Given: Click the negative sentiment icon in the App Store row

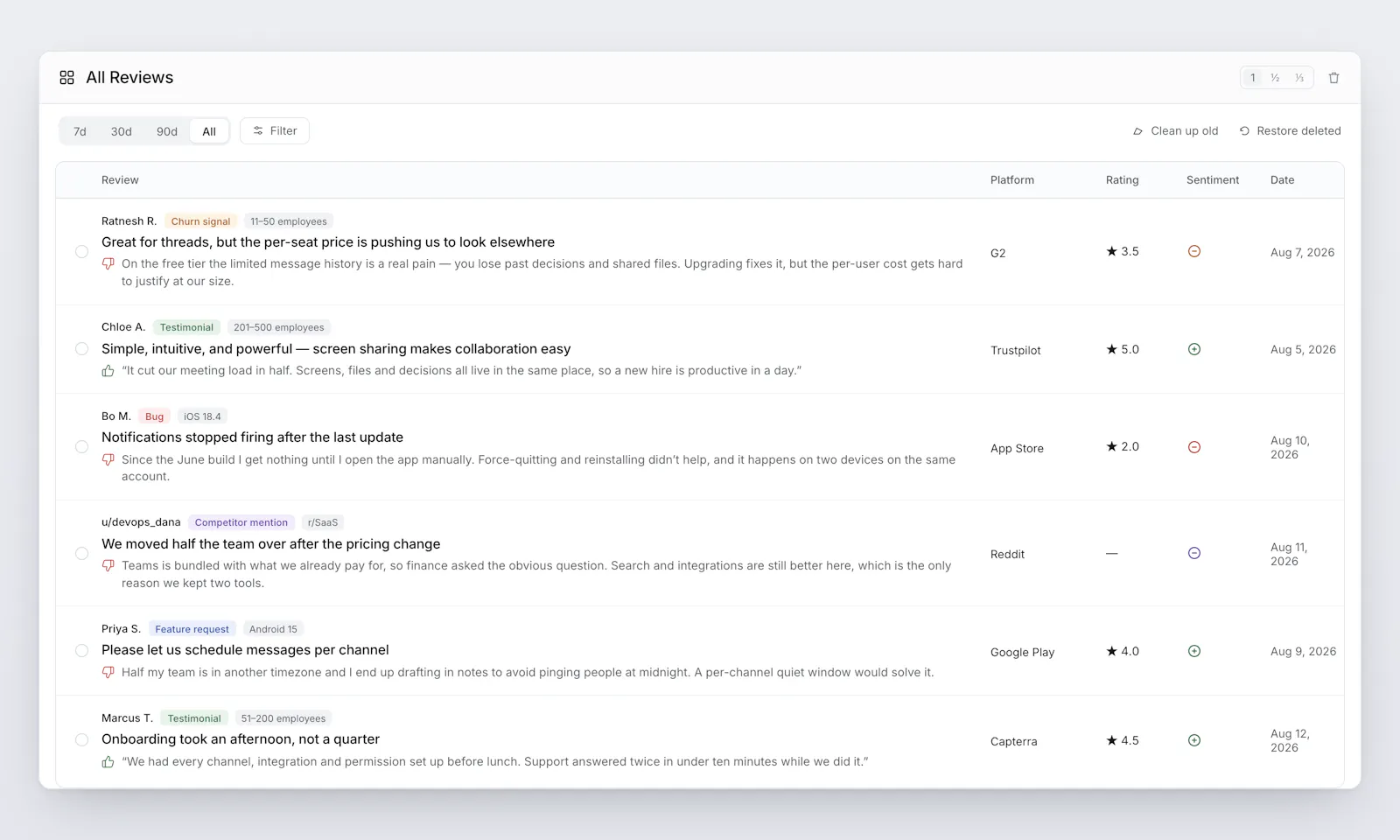Looking at the screenshot, I should tap(1194, 447).
